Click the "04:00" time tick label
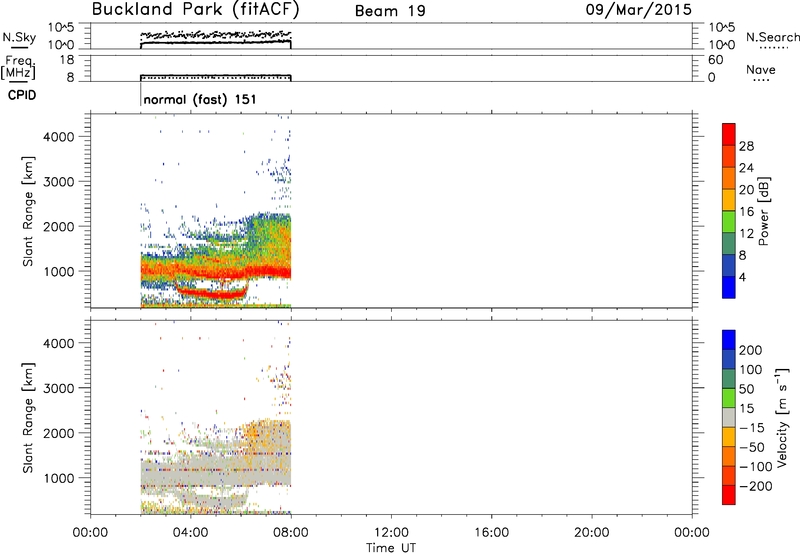 click(190, 533)
